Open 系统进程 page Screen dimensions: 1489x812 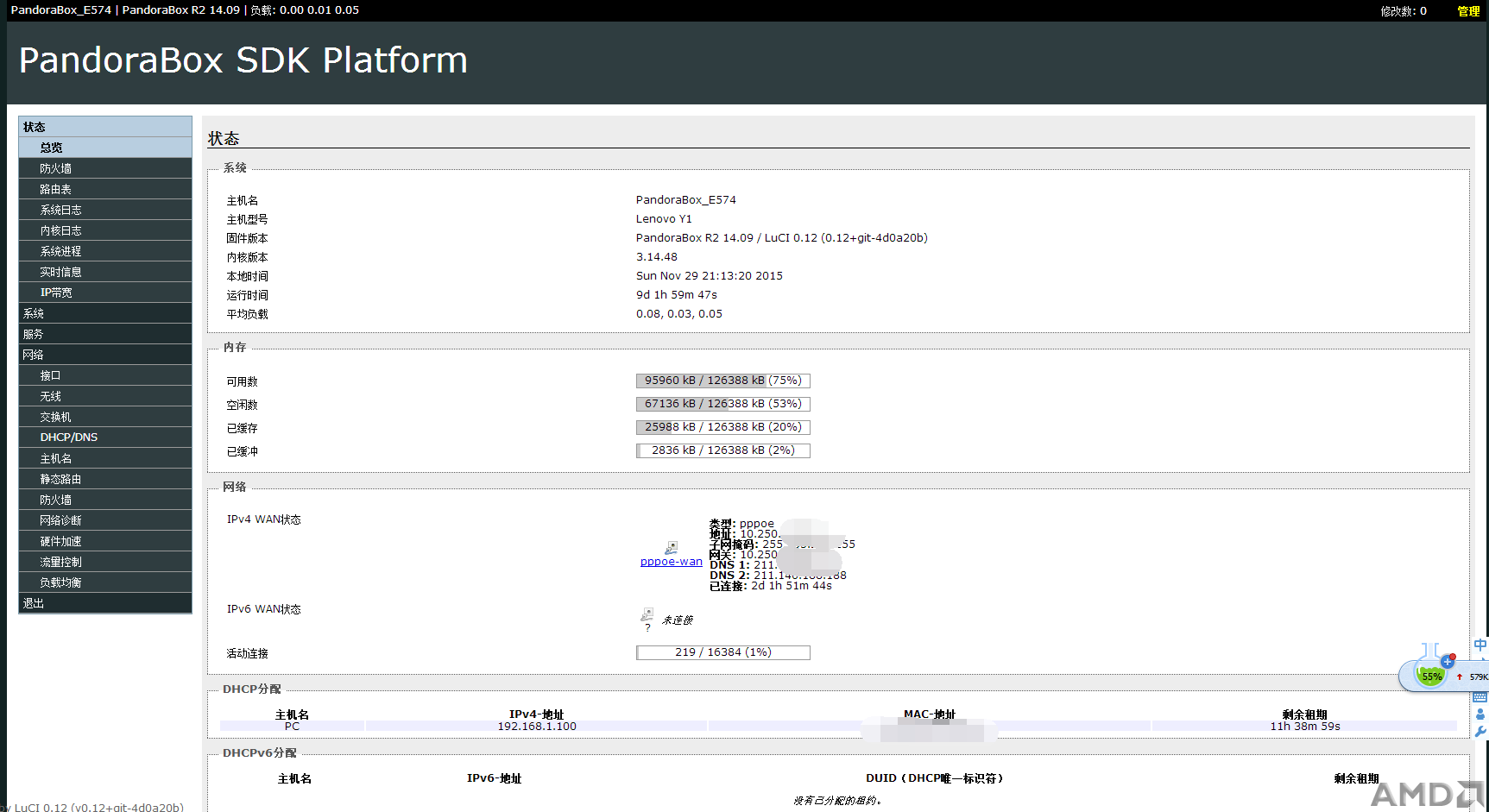[105, 251]
